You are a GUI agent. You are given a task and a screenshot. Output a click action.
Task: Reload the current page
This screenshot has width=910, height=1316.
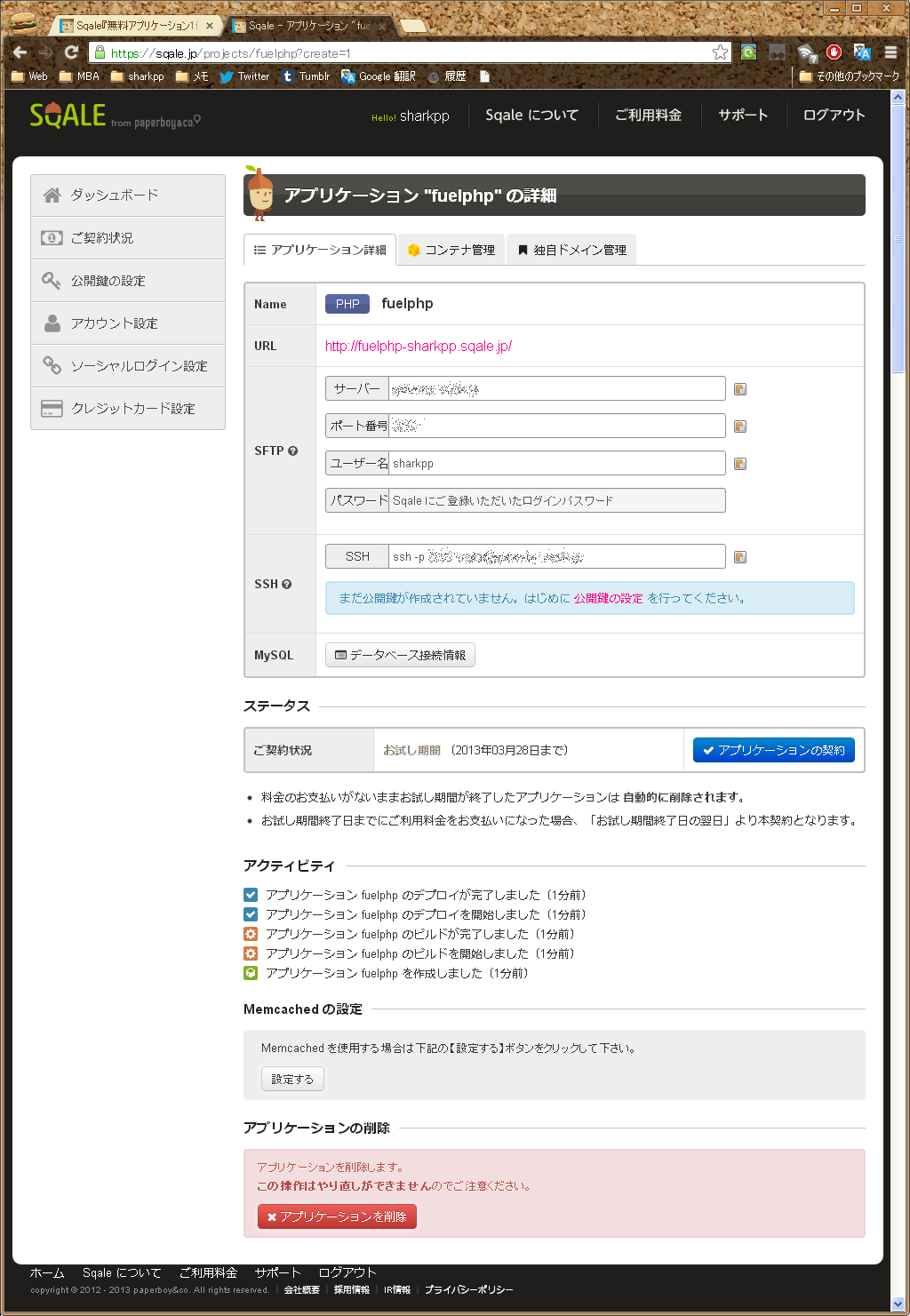click(71, 52)
